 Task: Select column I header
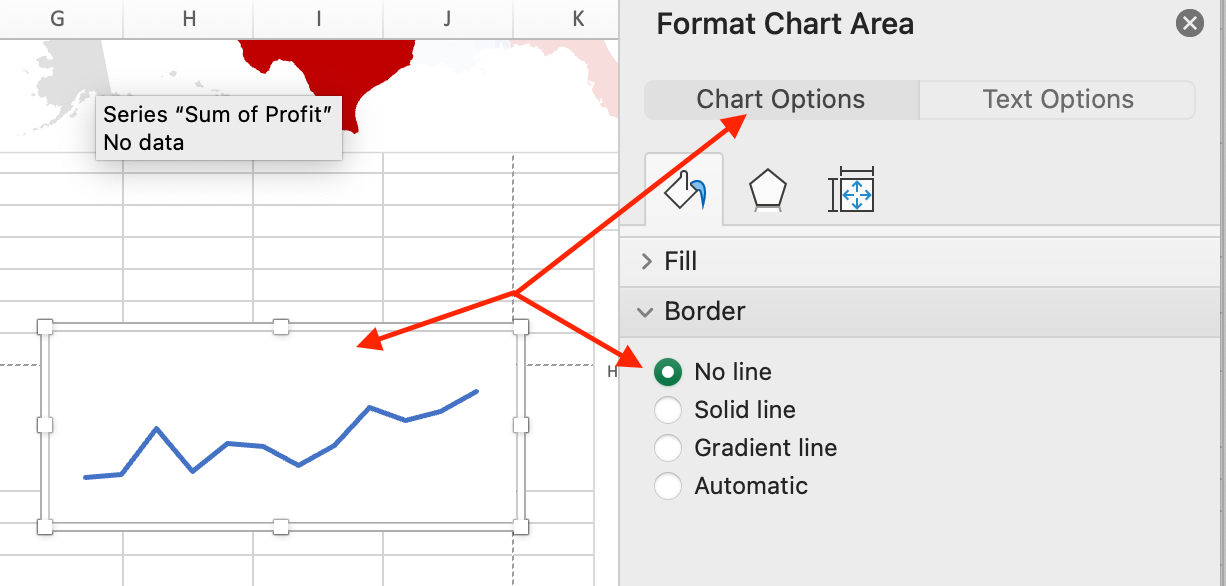point(318,18)
